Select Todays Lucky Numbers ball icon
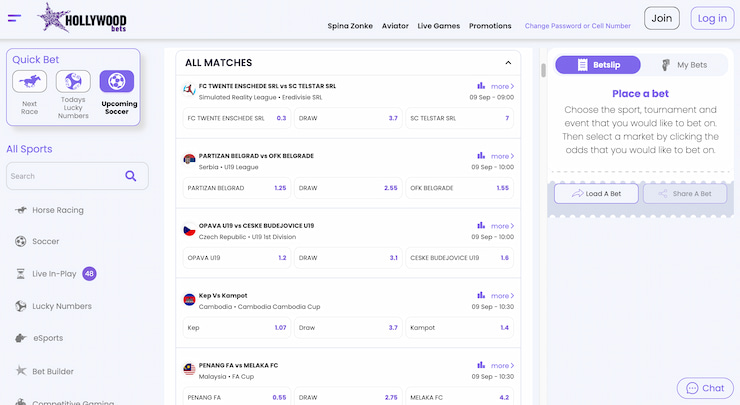This screenshot has height=405, width=740. [73, 81]
